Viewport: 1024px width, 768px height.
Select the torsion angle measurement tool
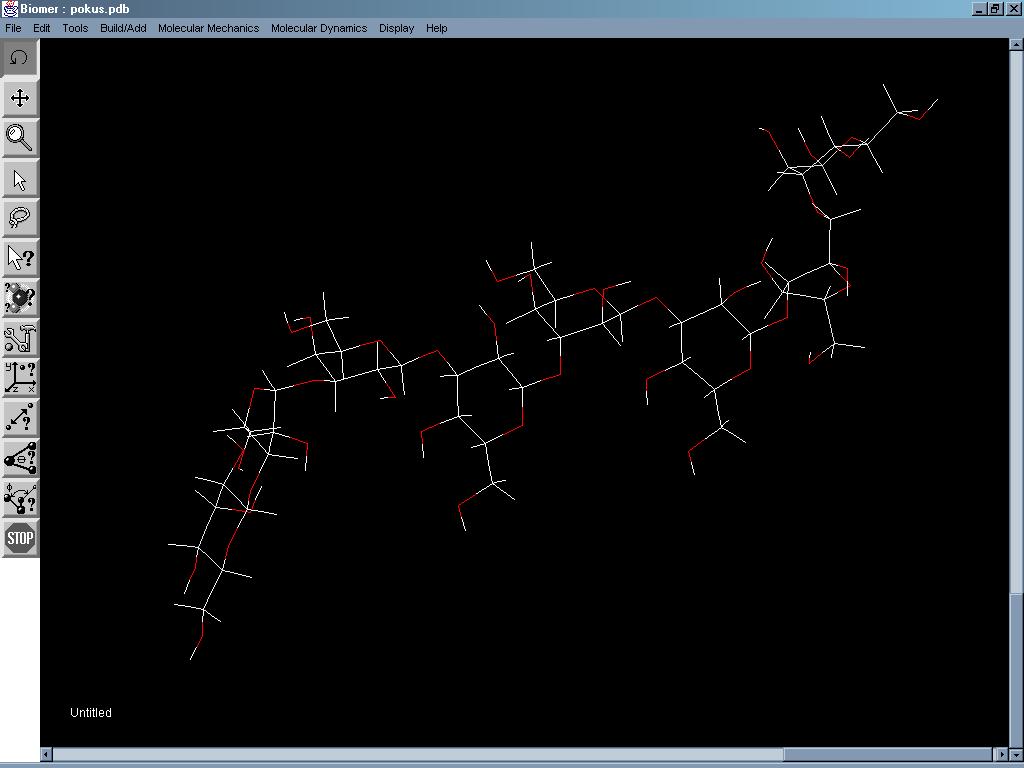(x=20, y=498)
